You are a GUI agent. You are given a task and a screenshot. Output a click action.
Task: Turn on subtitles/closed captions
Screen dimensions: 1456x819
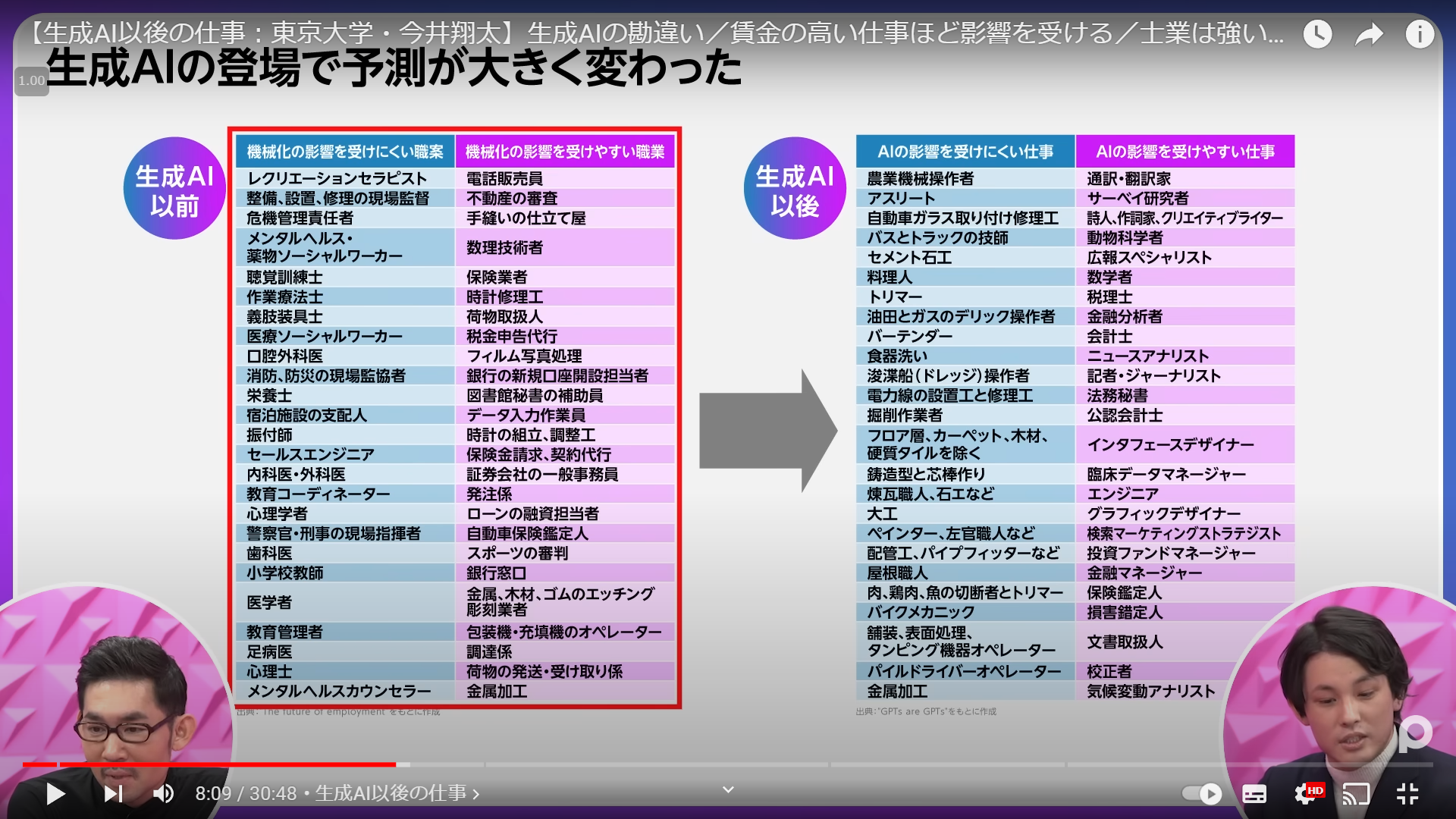coord(1254,794)
